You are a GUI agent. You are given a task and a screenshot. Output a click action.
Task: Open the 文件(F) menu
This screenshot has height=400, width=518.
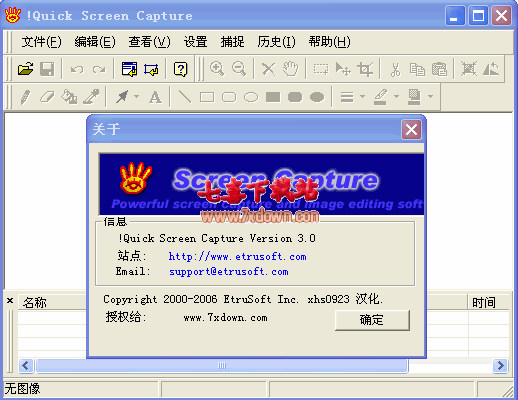pos(41,42)
